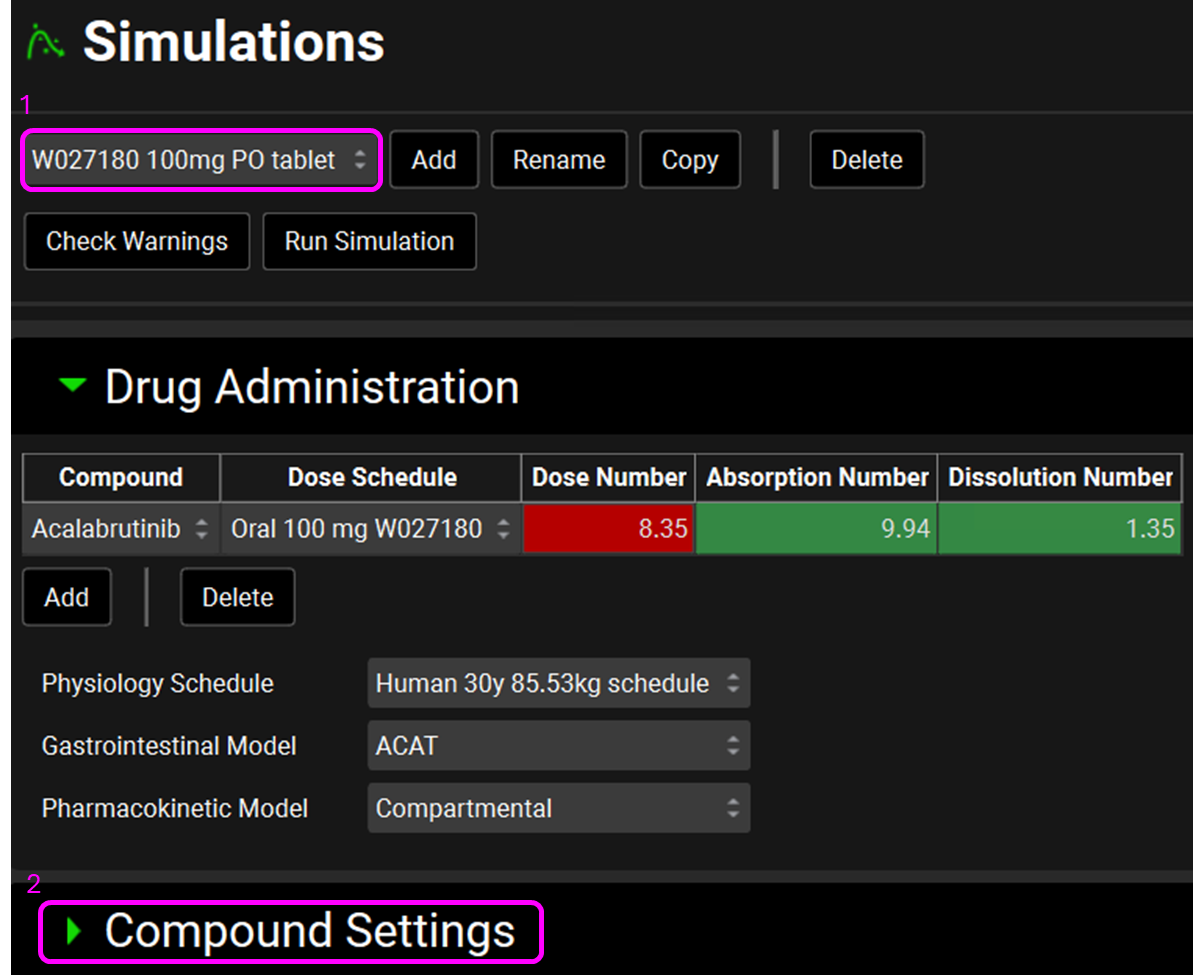Click the Dissolution Number value 1.35
This screenshot has width=1193, height=975.
(x=1059, y=529)
